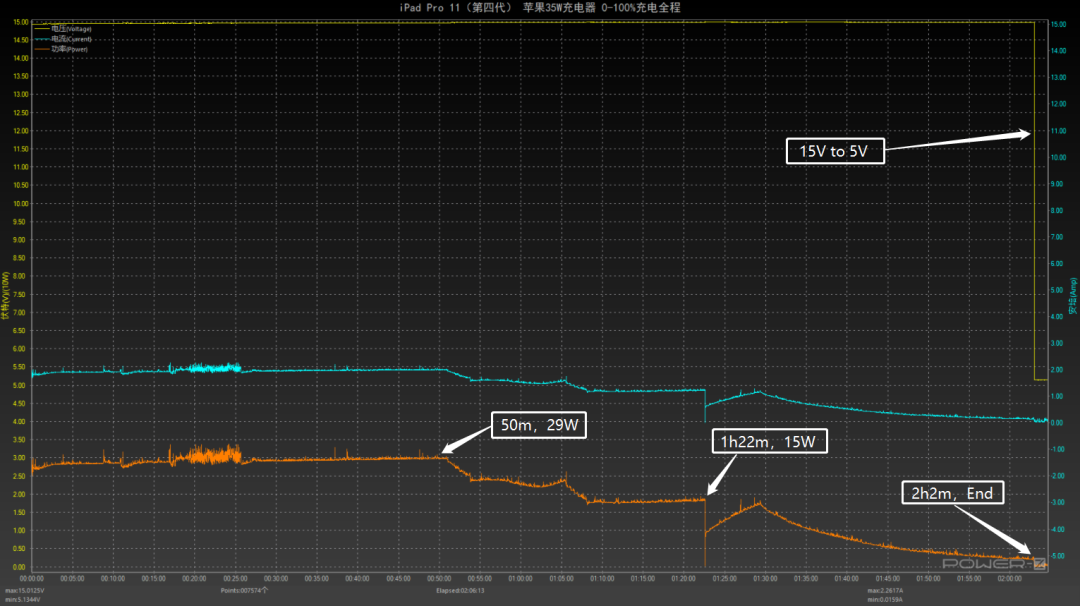Viewport: 1080px width, 606px height.
Task: Toggle the Power series in the legend
Action: pos(61,50)
